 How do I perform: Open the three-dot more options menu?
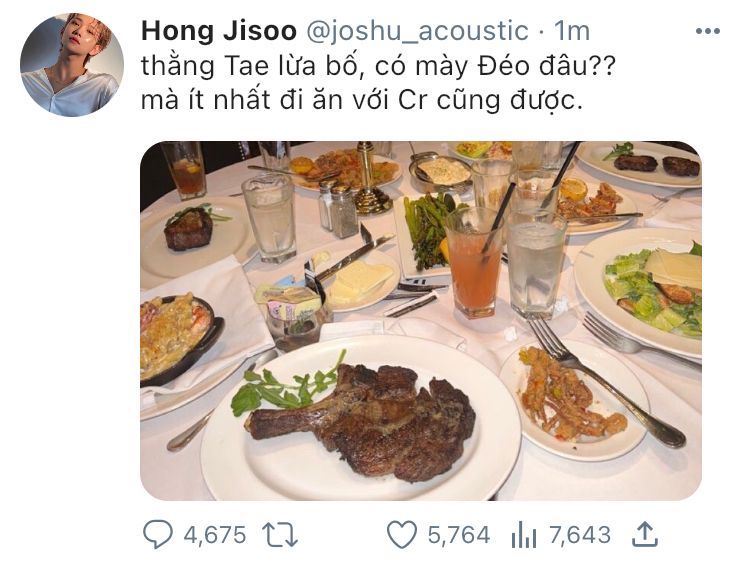[x=707, y=32]
